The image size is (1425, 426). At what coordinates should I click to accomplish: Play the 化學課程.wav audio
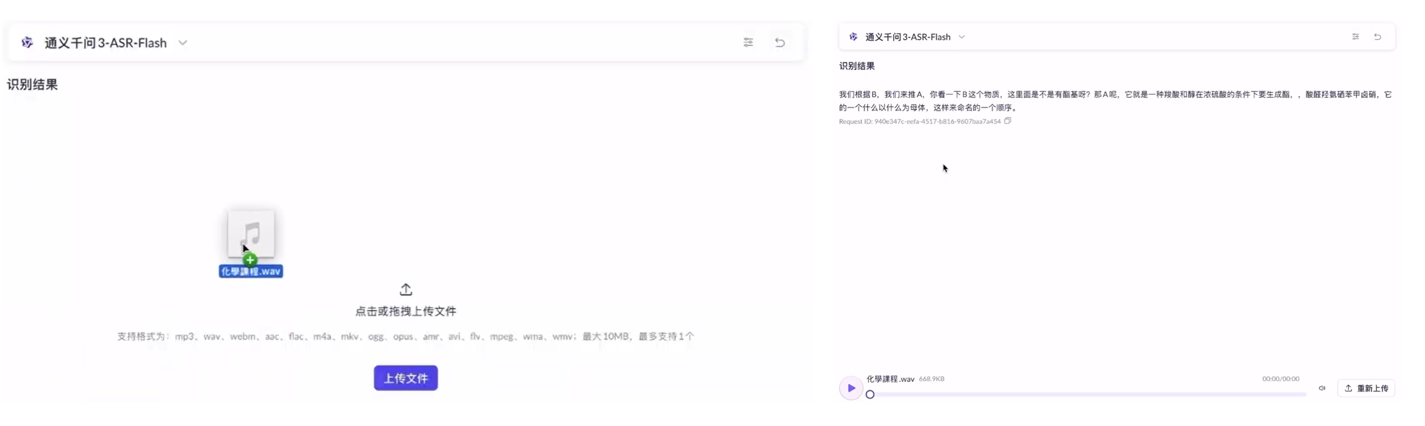click(851, 388)
